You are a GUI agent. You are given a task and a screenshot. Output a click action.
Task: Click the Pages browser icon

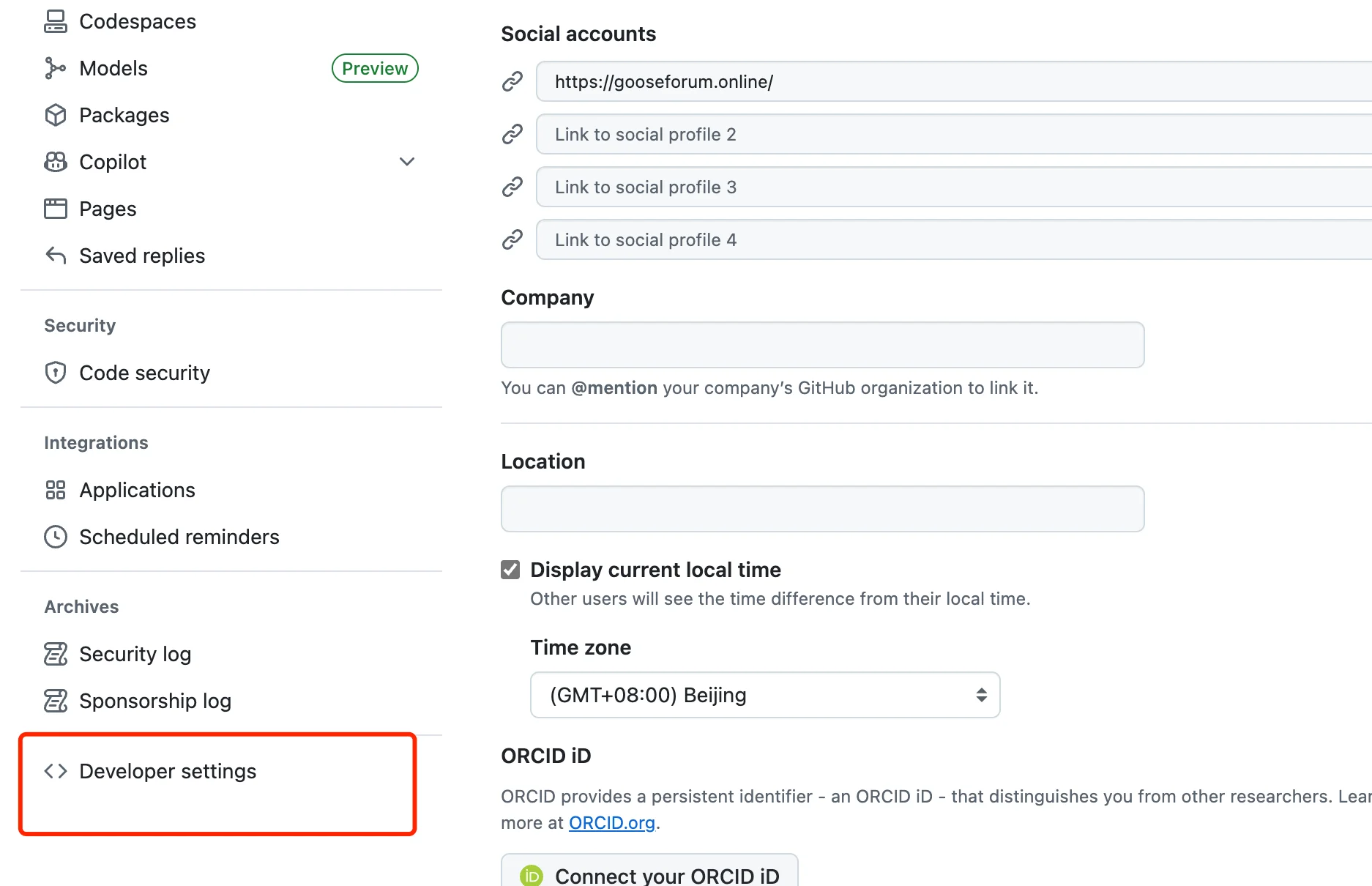click(56, 209)
